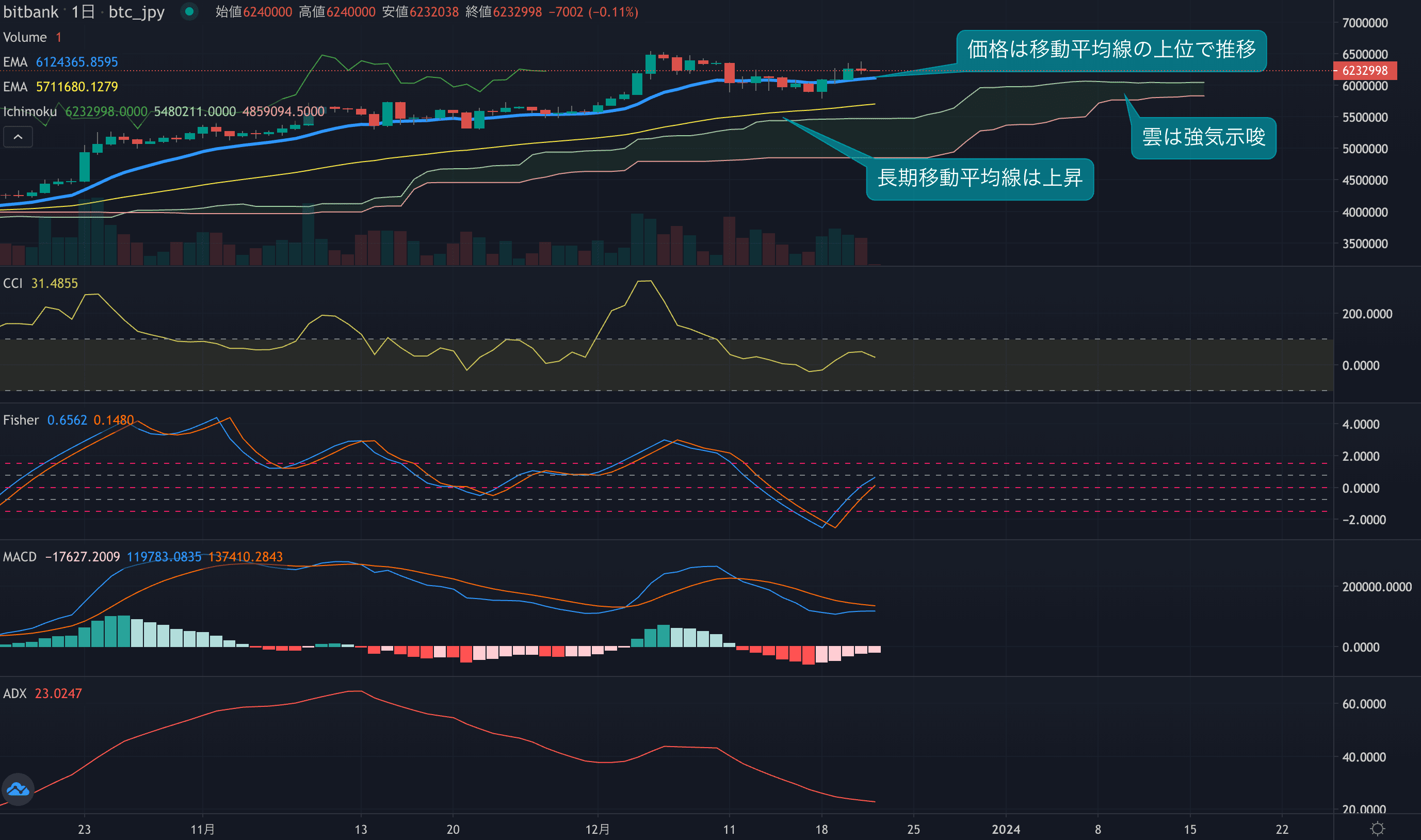The image size is (1421, 840).
Task: Select callout '価格は移動平均線の上位で推移'
Action: 1111,50
